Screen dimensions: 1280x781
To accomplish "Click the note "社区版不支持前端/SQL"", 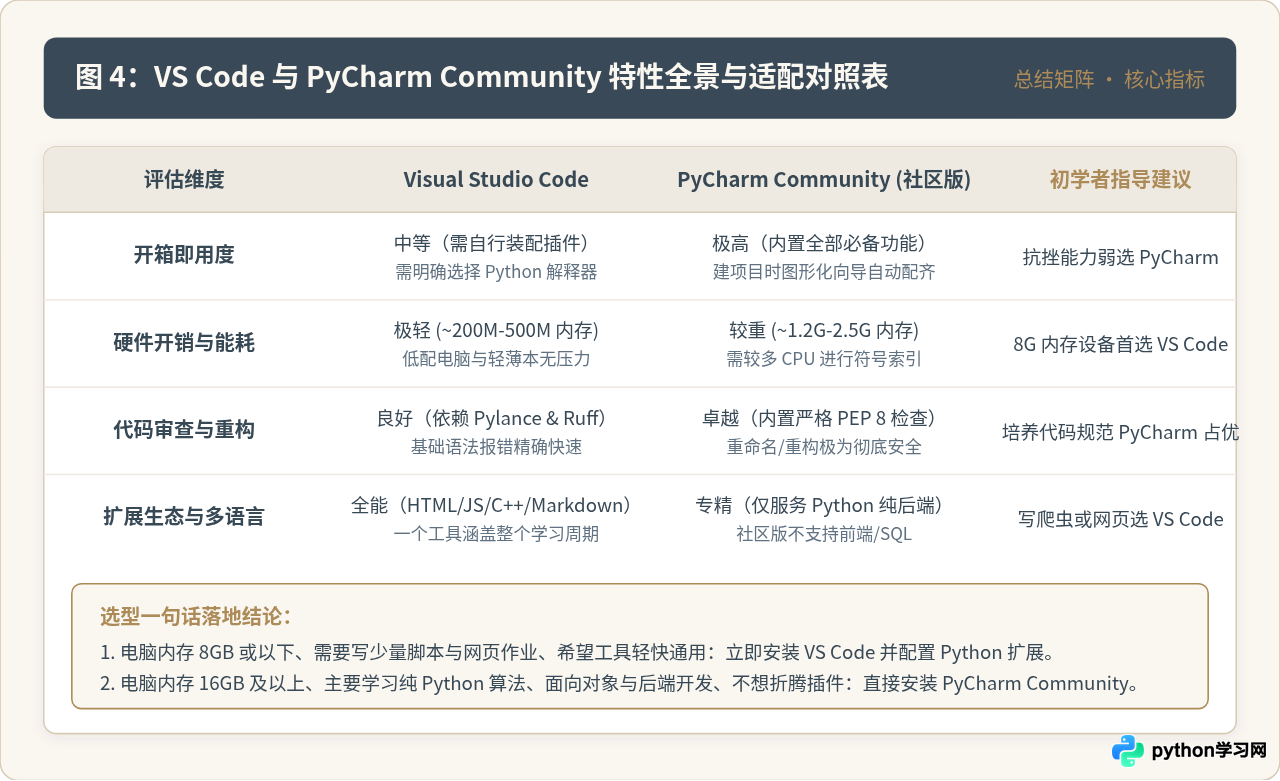I will tap(824, 534).
